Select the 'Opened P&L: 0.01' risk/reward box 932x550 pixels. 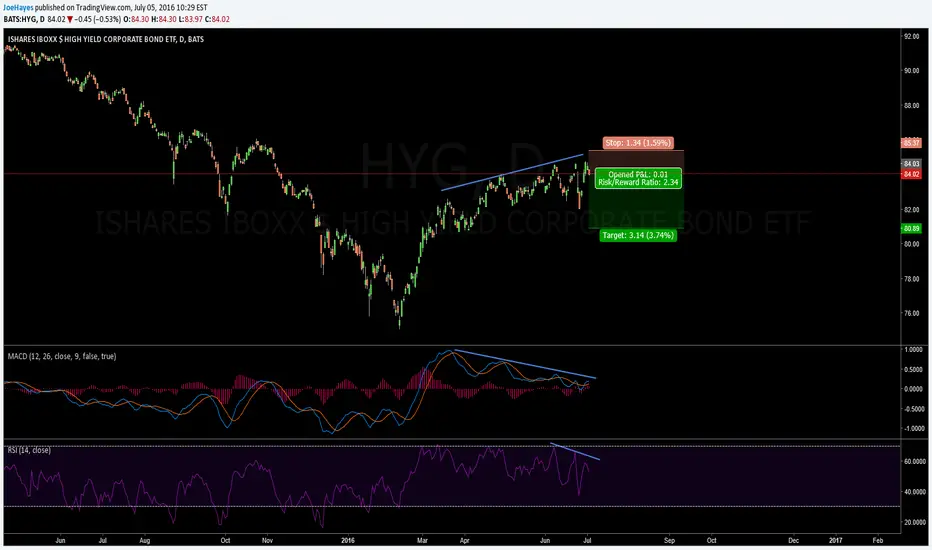tap(638, 178)
